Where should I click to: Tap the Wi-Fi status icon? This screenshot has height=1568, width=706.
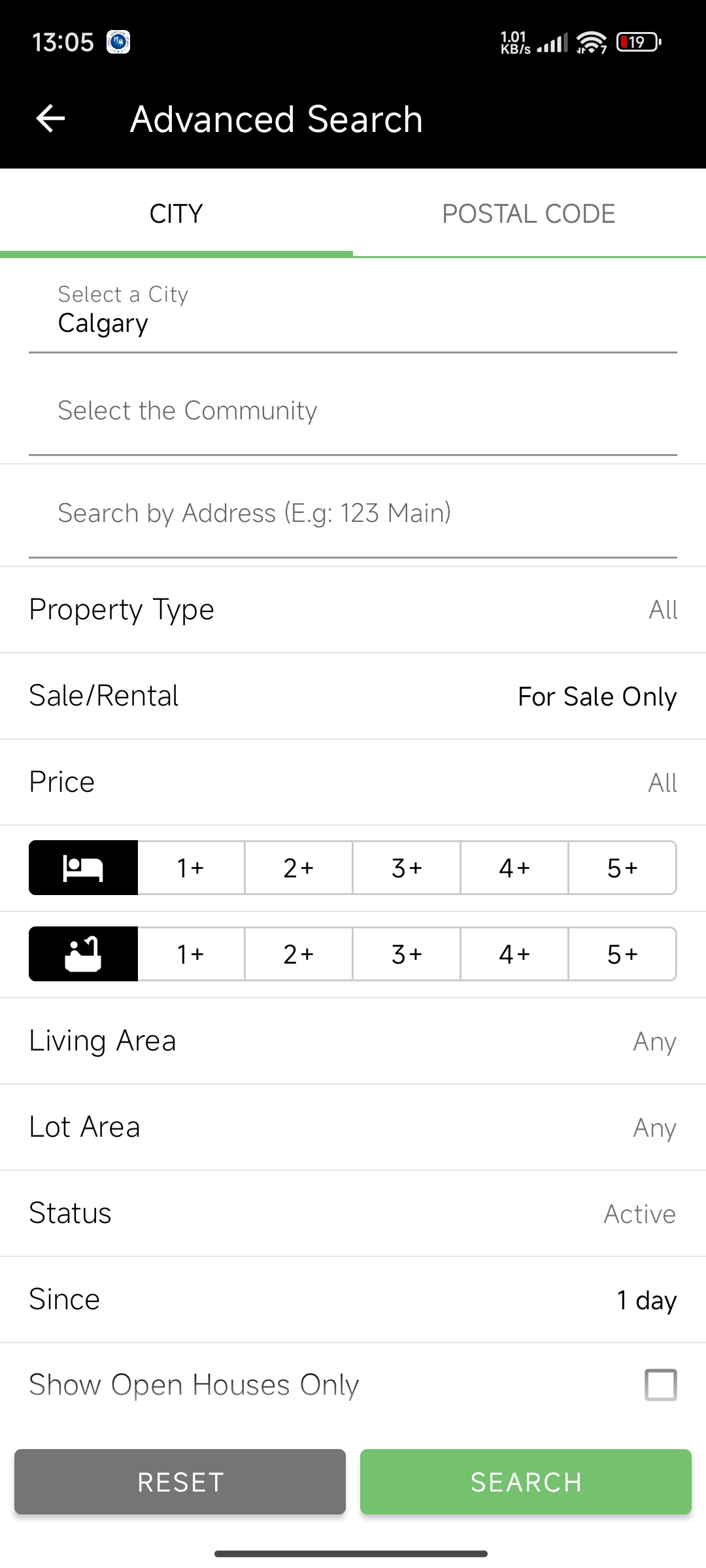tap(592, 43)
